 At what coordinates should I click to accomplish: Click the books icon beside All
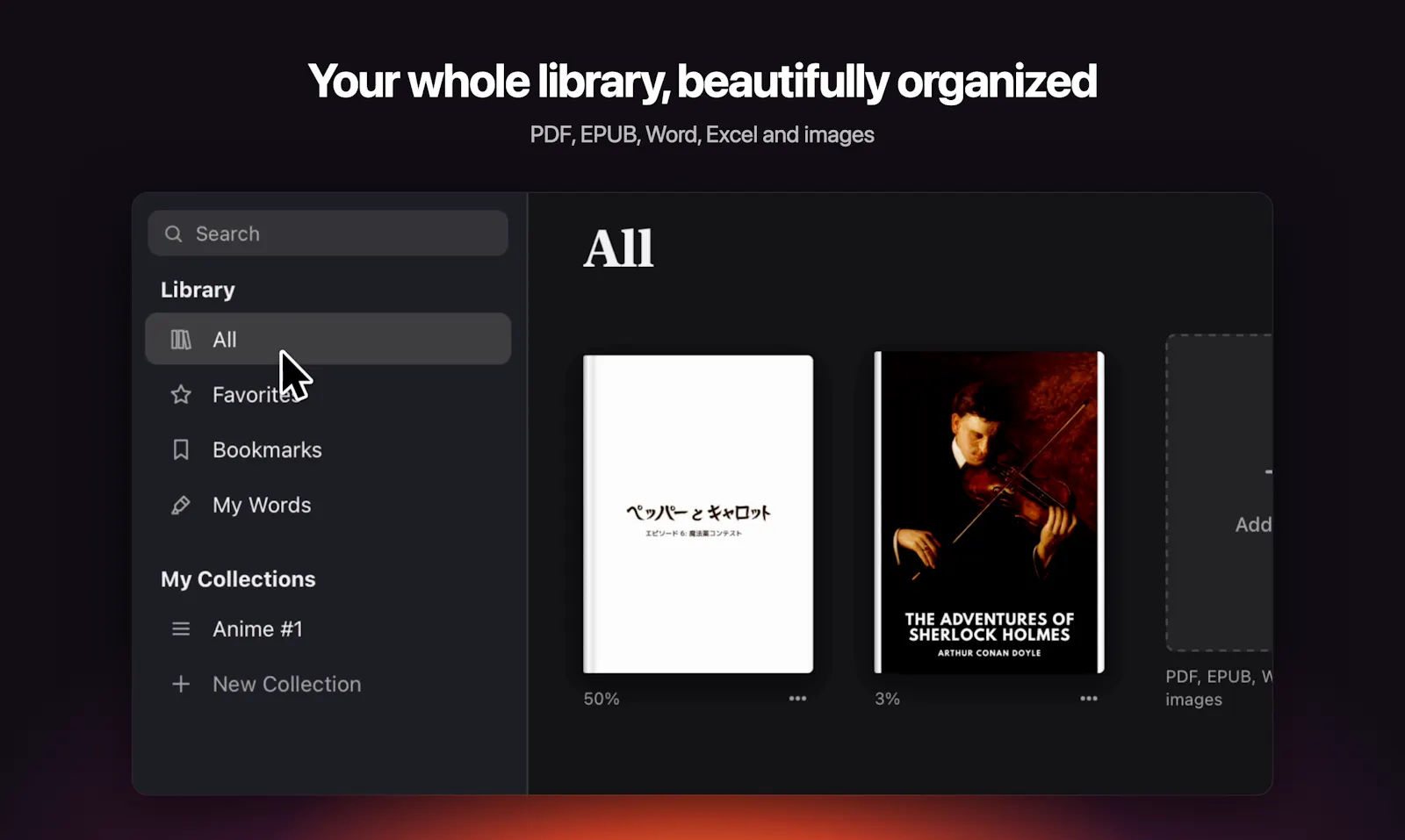pyautogui.click(x=181, y=340)
